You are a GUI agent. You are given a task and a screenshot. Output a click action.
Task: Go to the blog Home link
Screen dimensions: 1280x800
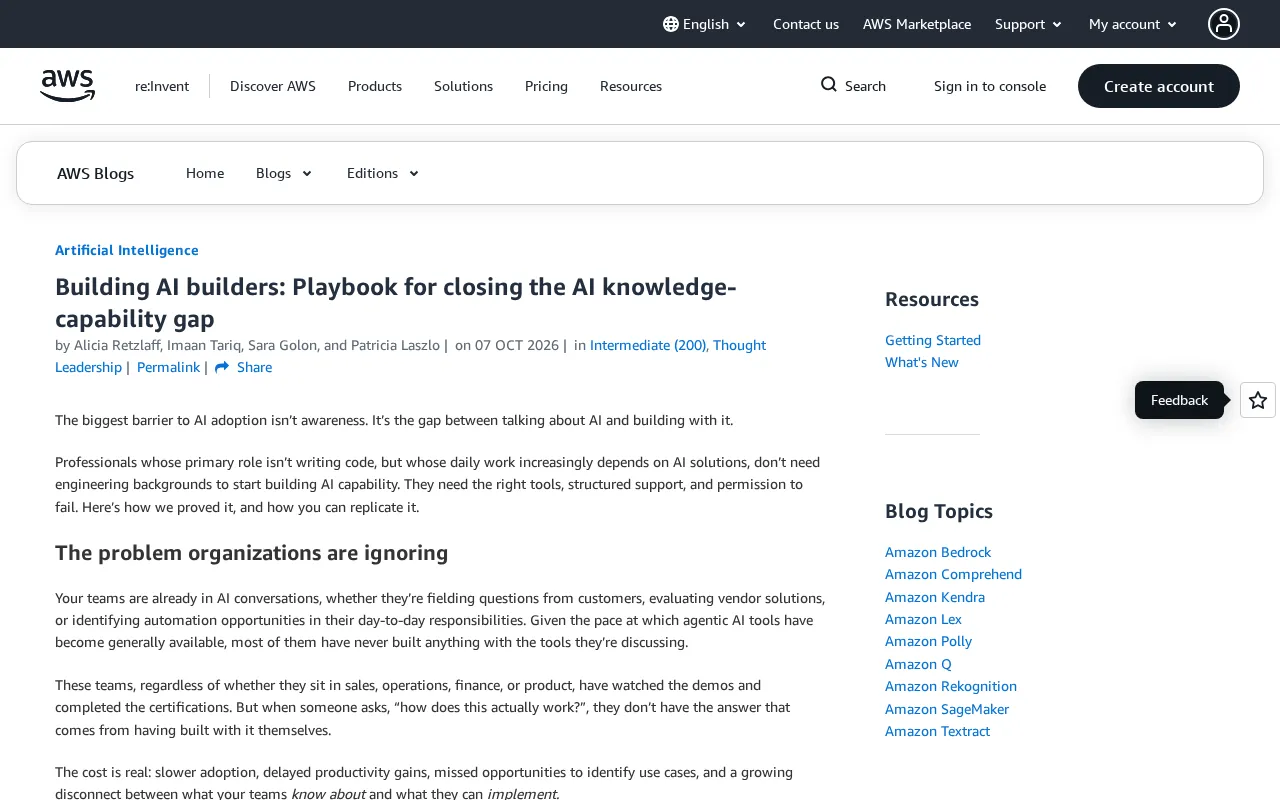pyautogui.click(x=205, y=173)
